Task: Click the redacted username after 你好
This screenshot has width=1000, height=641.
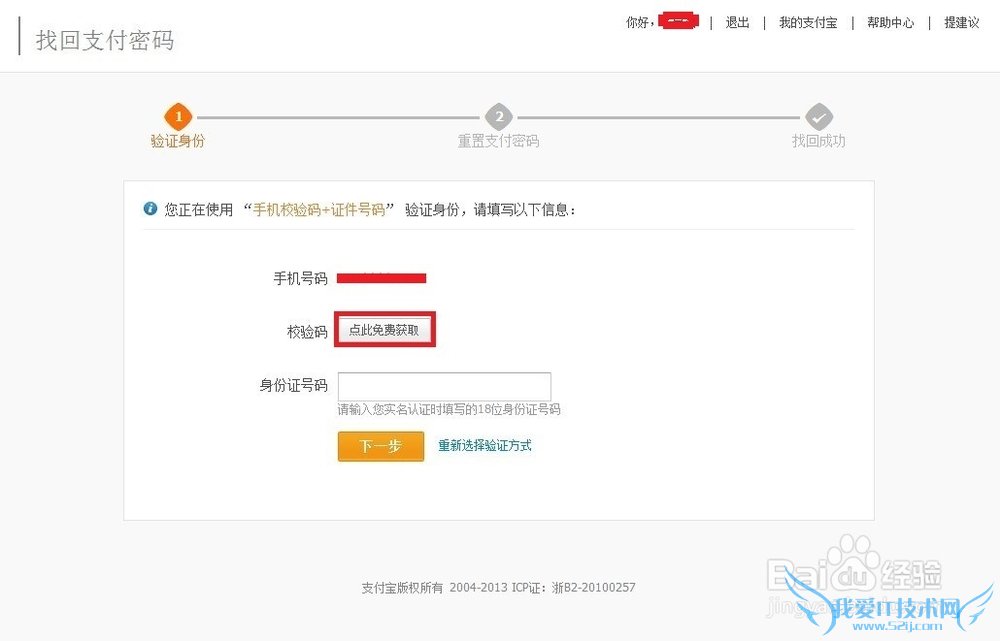Action: [679, 21]
